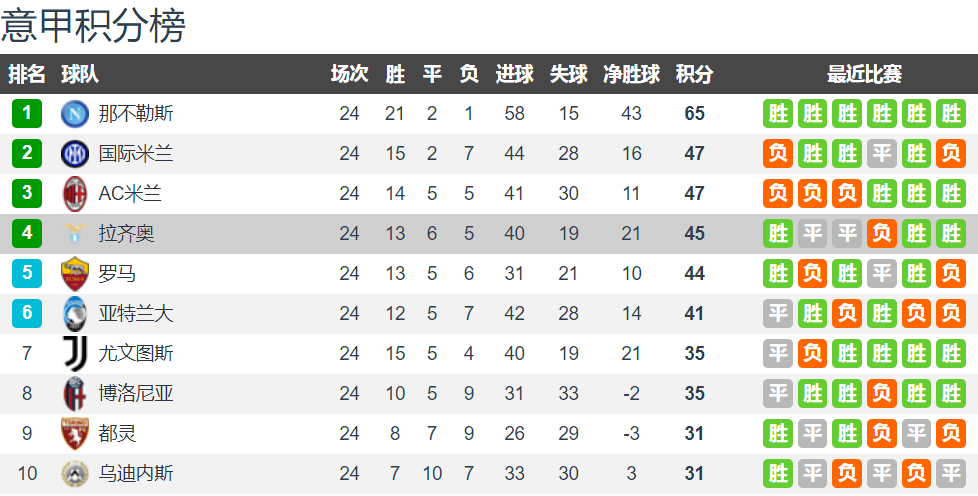Click the Torino bull crest

(75, 433)
